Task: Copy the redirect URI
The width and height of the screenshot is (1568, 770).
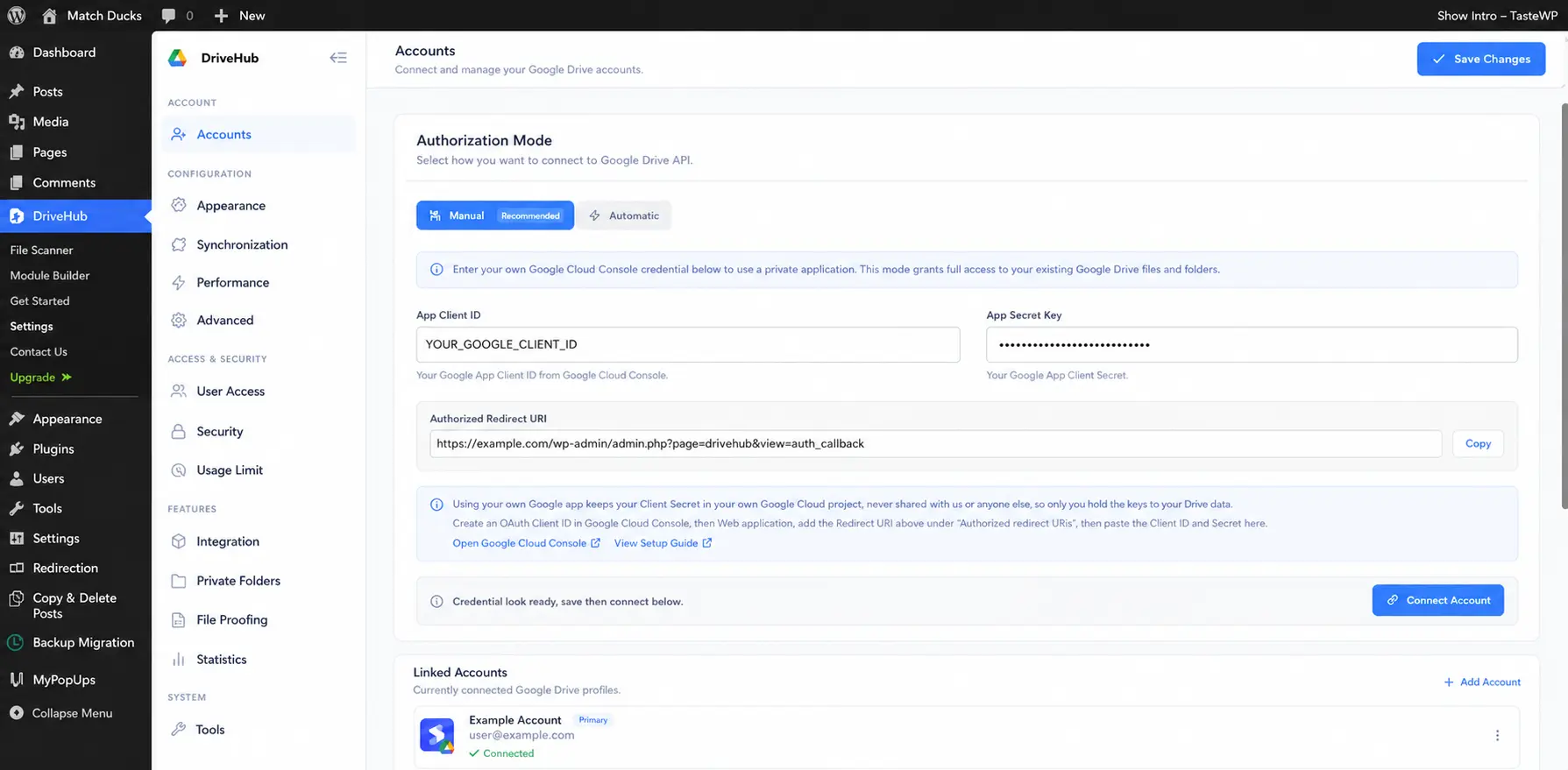Action: 1478,443
